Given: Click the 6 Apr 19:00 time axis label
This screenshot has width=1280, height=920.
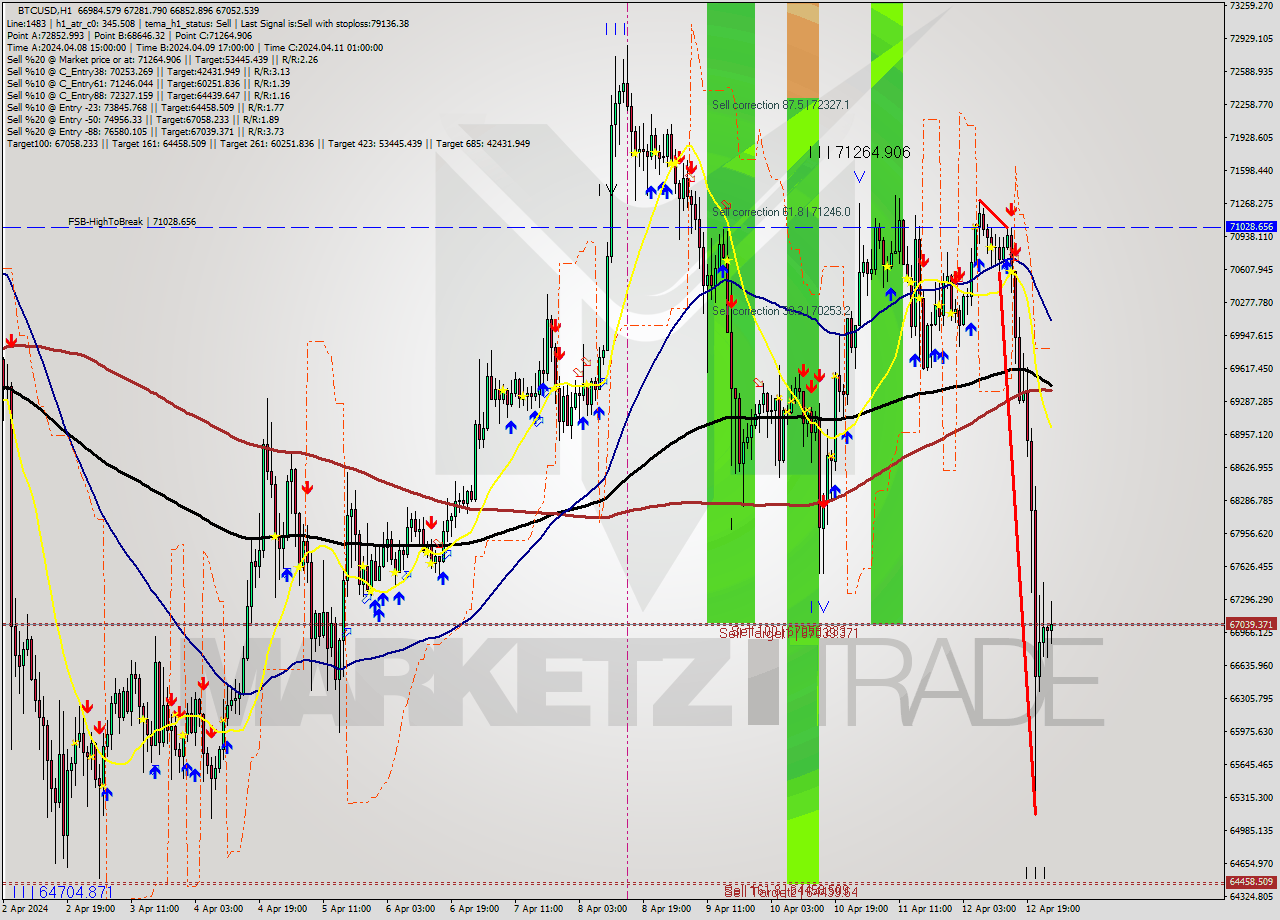Looking at the screenshot, I should tap(475, 909).
